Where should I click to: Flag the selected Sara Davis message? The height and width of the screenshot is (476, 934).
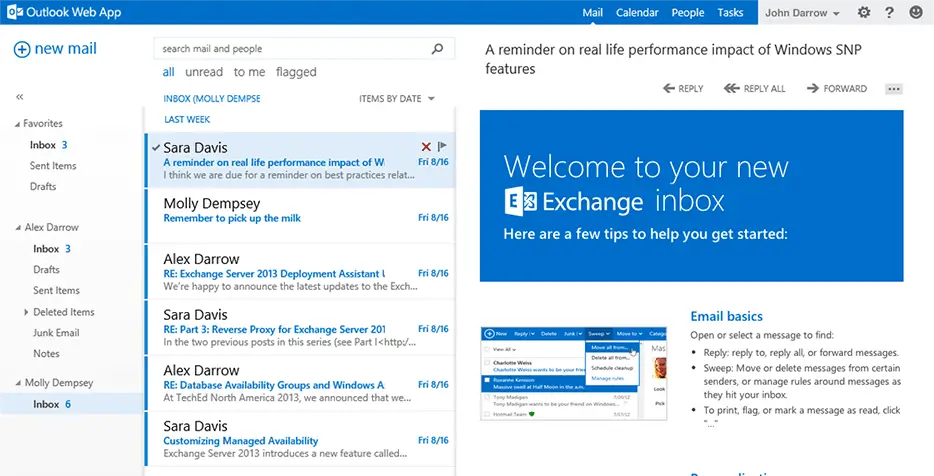442,146
